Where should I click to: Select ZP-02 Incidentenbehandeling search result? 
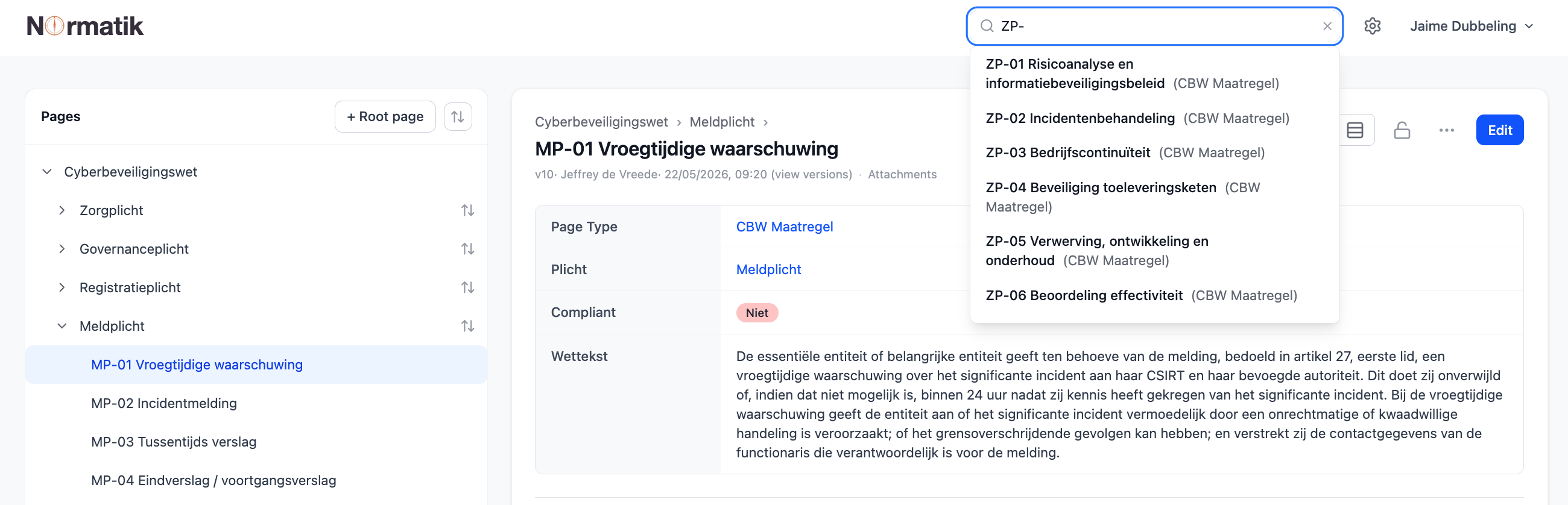(1154, 118)
